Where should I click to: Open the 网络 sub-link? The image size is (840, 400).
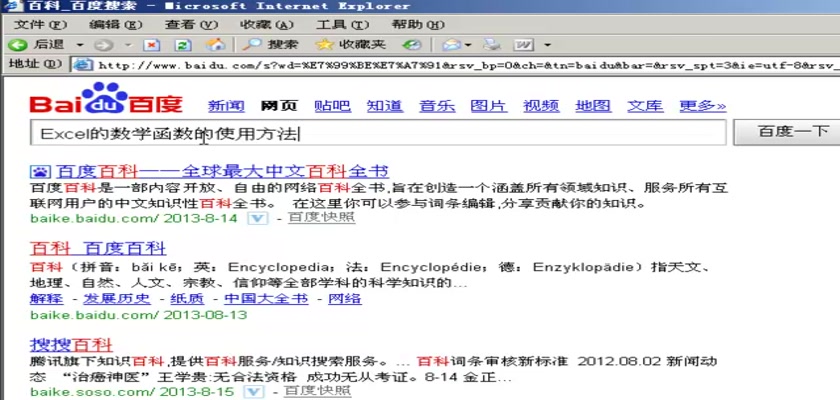coord(345,299)
